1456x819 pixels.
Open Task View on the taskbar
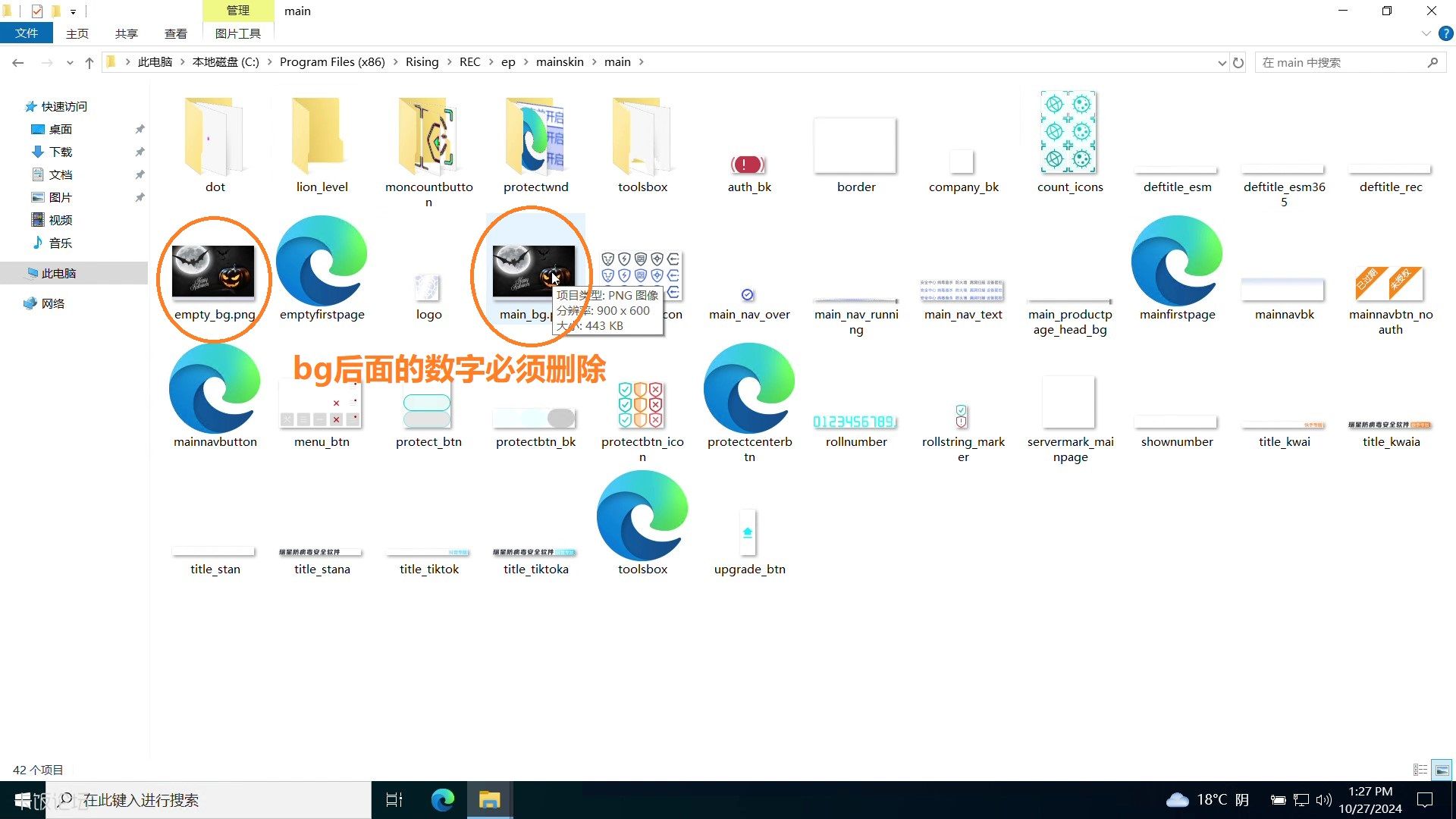coord(394,800)
